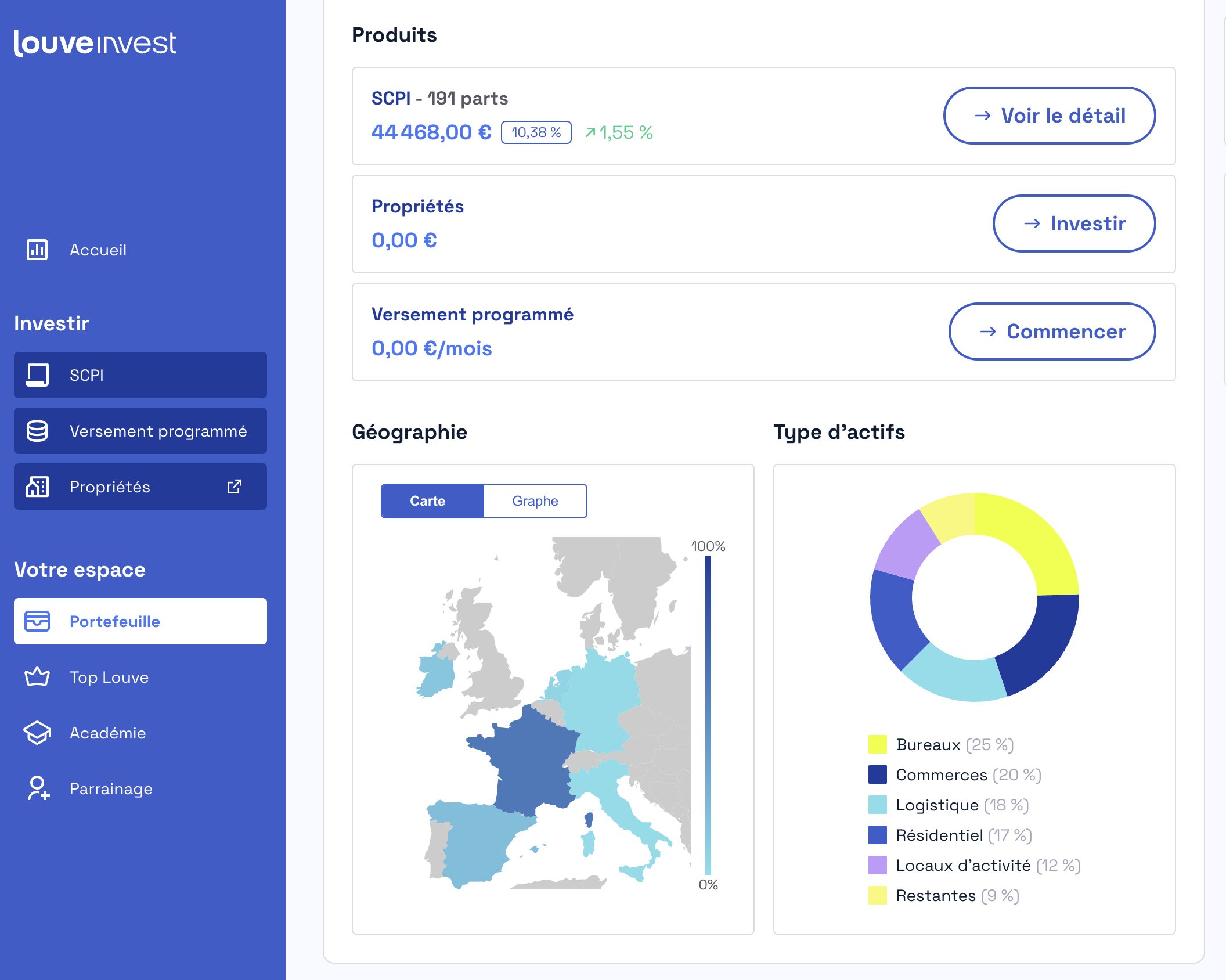Click the arrow in Voir le détail
Viewport: 1226px width, 980px height.
[x=983, y=116]
